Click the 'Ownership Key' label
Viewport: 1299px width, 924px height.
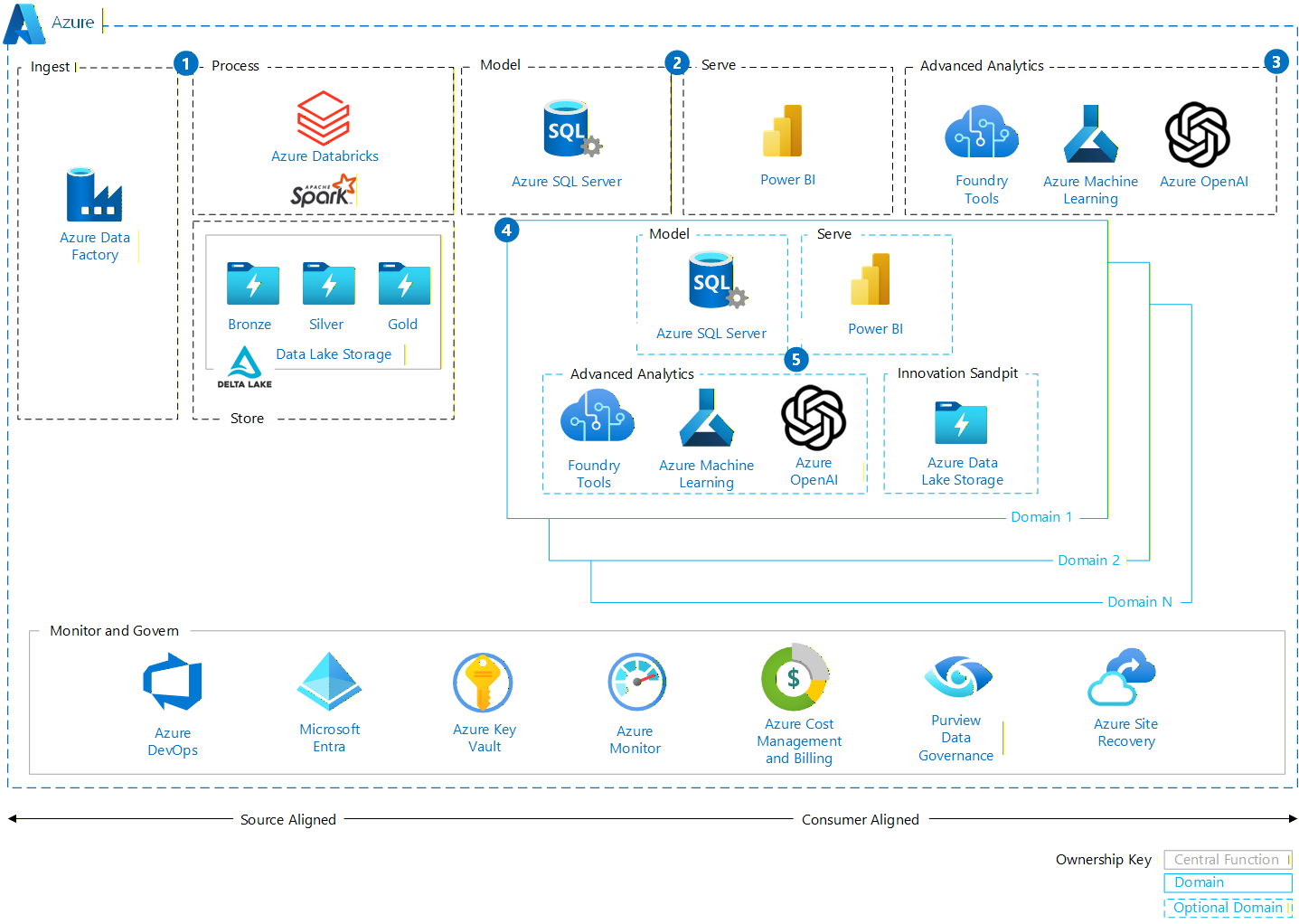pyautogui.click(x=1103, y=860)
